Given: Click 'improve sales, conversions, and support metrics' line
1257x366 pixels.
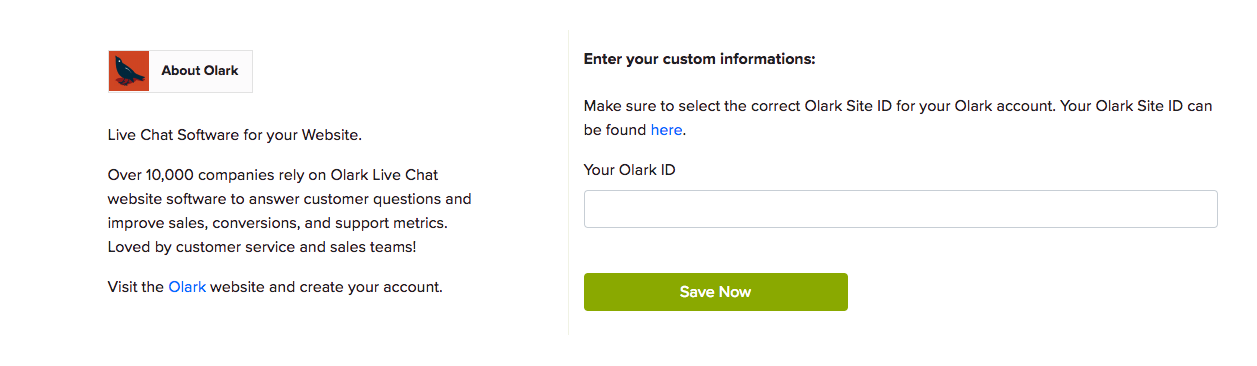Looking at the screenshot, I should [x=278, y=223].
